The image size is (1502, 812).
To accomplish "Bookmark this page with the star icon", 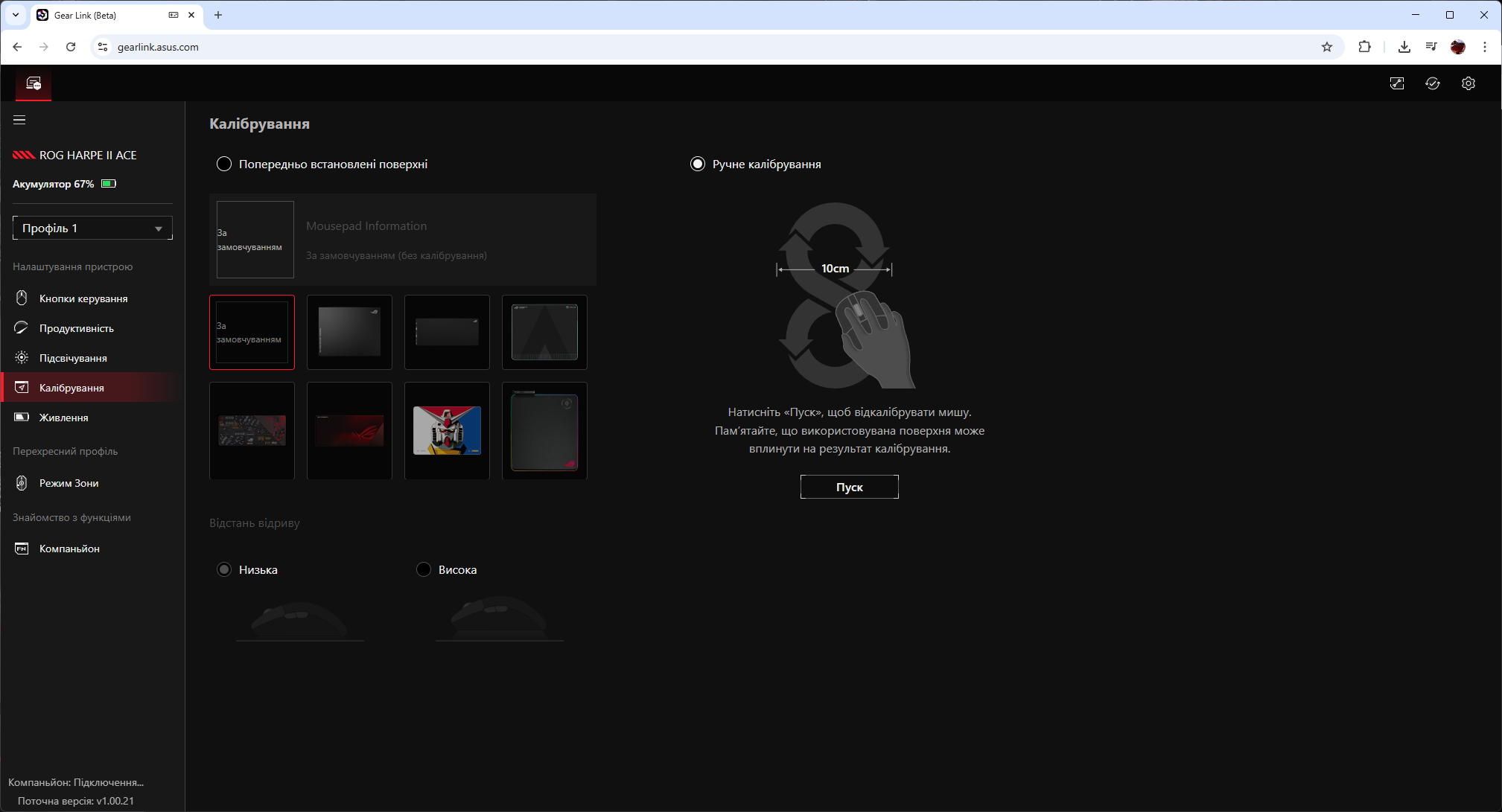I will tap(1326, 47).
